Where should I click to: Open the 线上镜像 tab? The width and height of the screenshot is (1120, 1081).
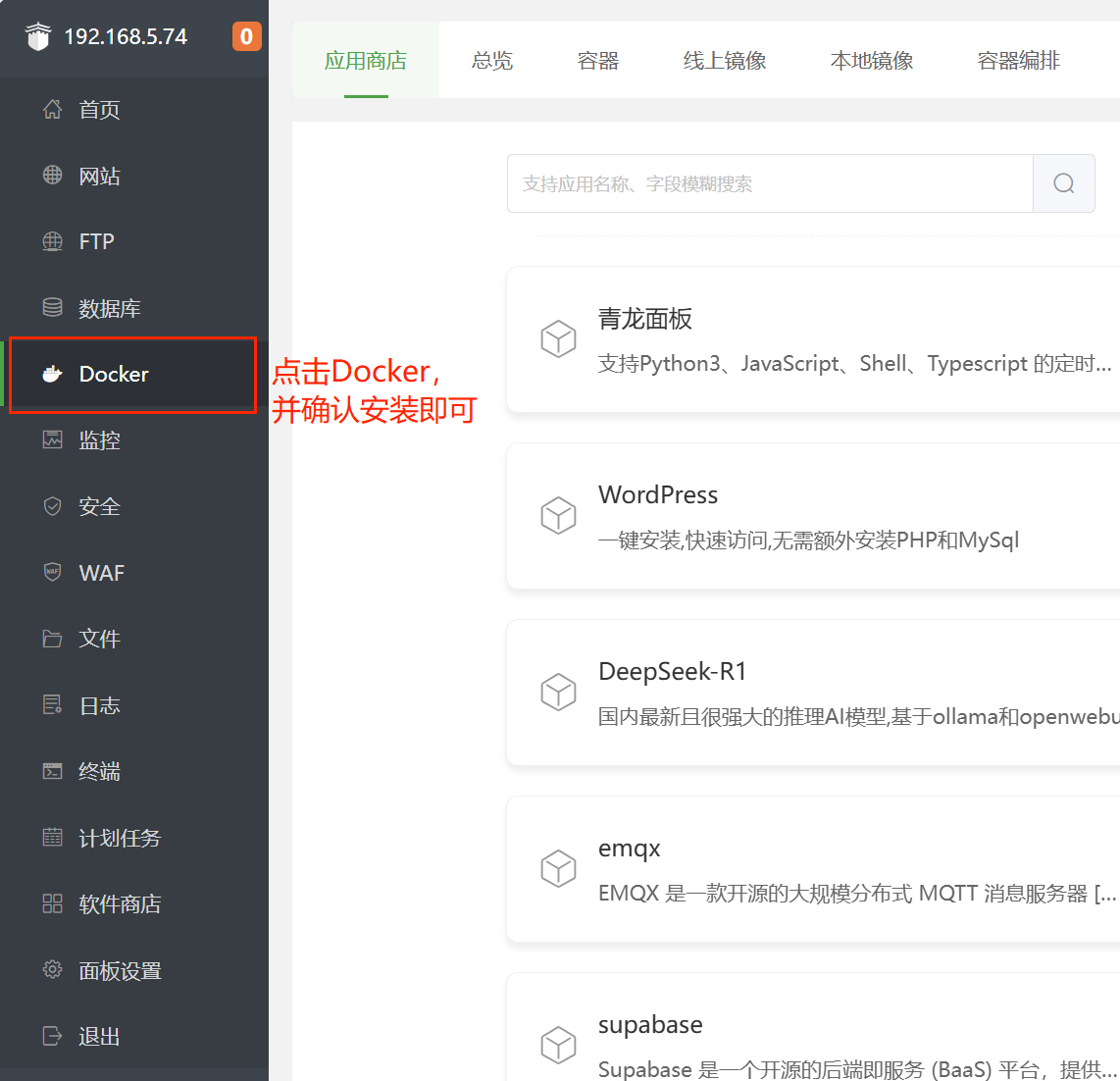(x=725, y=60)
